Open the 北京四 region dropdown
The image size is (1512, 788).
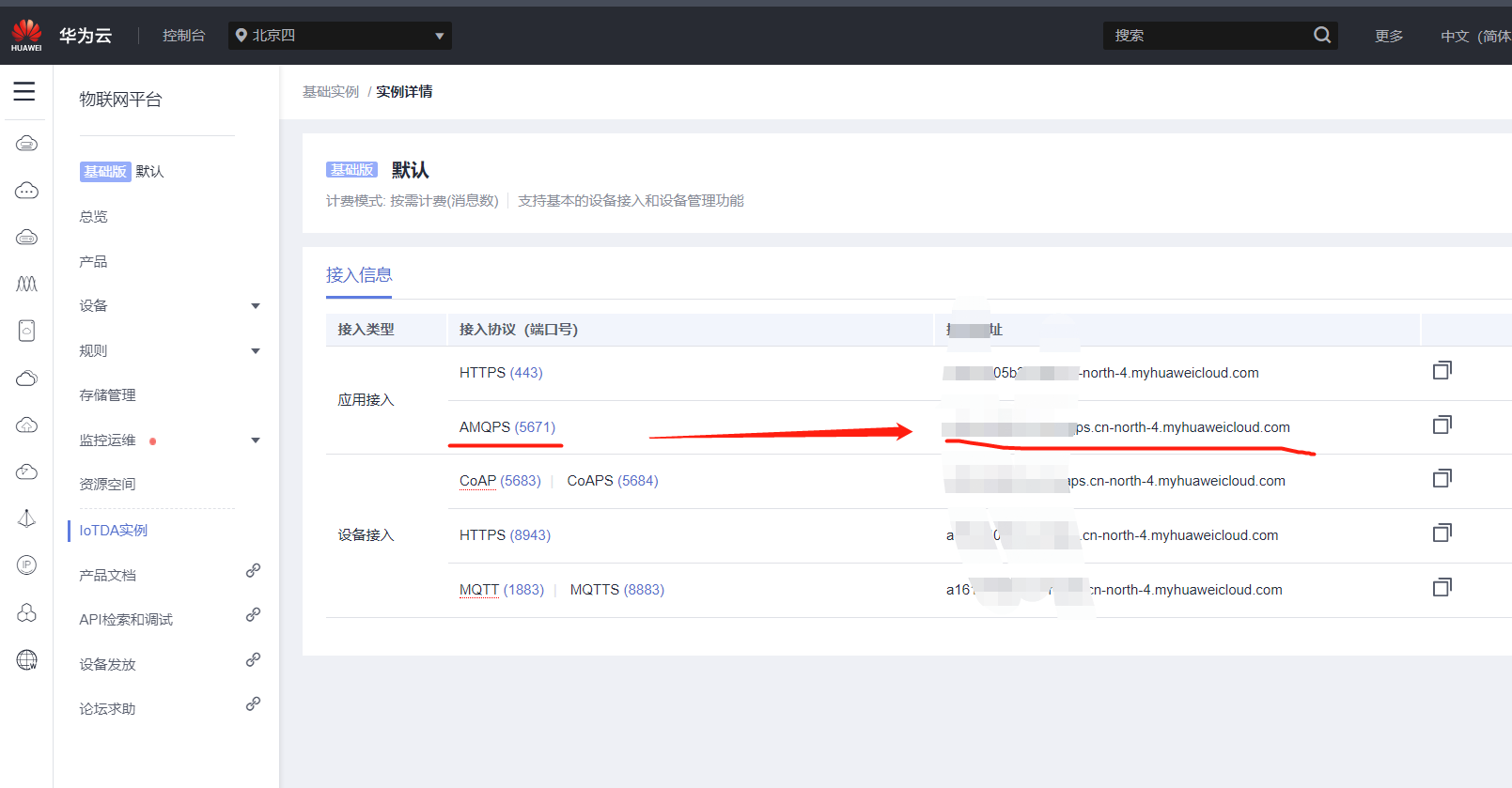point(340,36)
